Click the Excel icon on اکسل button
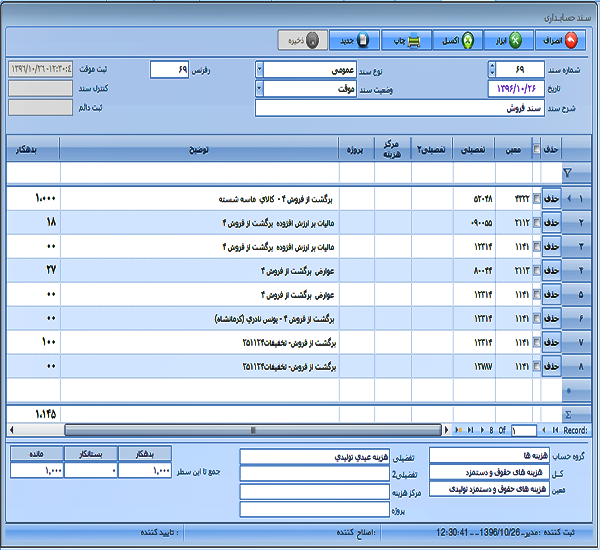 point(468,40)
